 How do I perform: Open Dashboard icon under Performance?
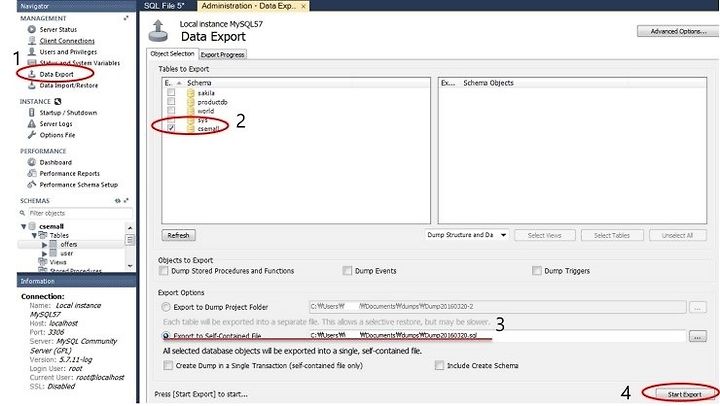[32, 162]
